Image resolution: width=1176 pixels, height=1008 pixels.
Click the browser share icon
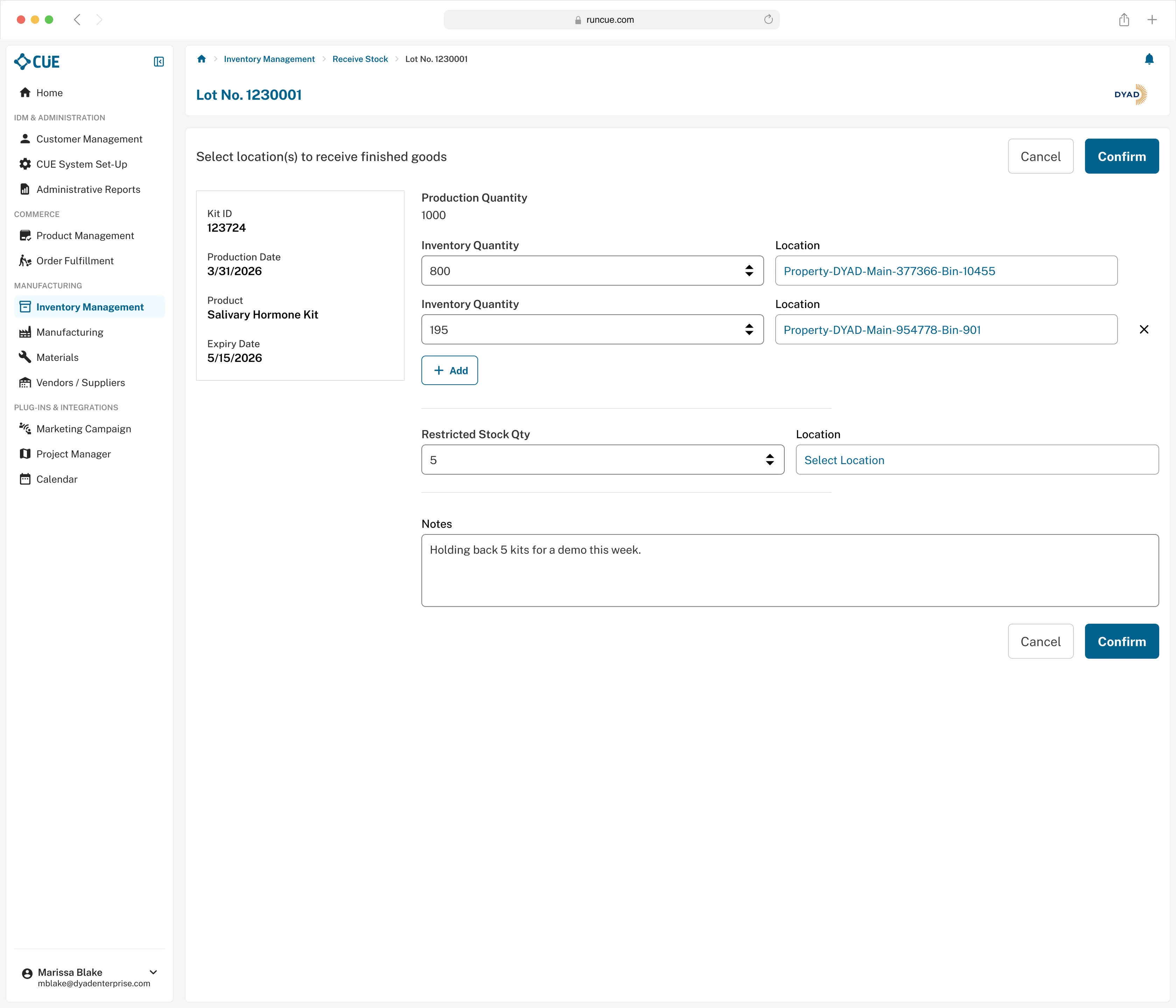[1124, 20]
